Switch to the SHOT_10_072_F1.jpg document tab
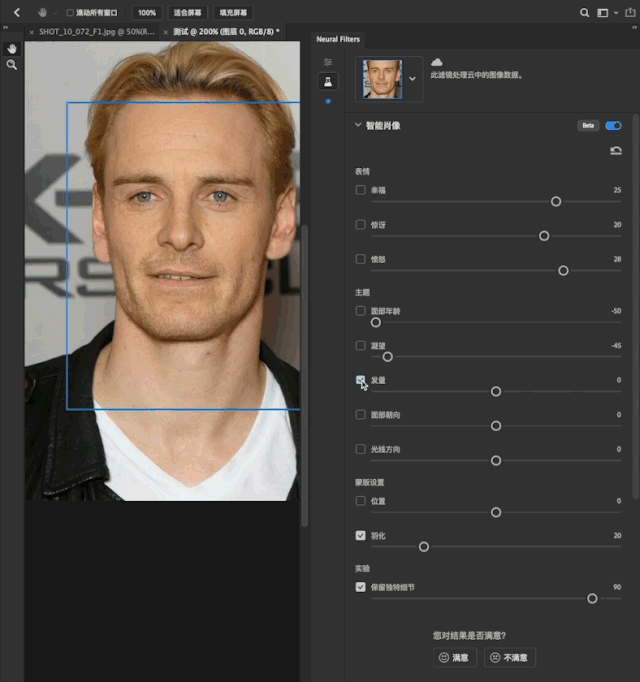This screenshot has height=682, width=640. pos(95,32)
